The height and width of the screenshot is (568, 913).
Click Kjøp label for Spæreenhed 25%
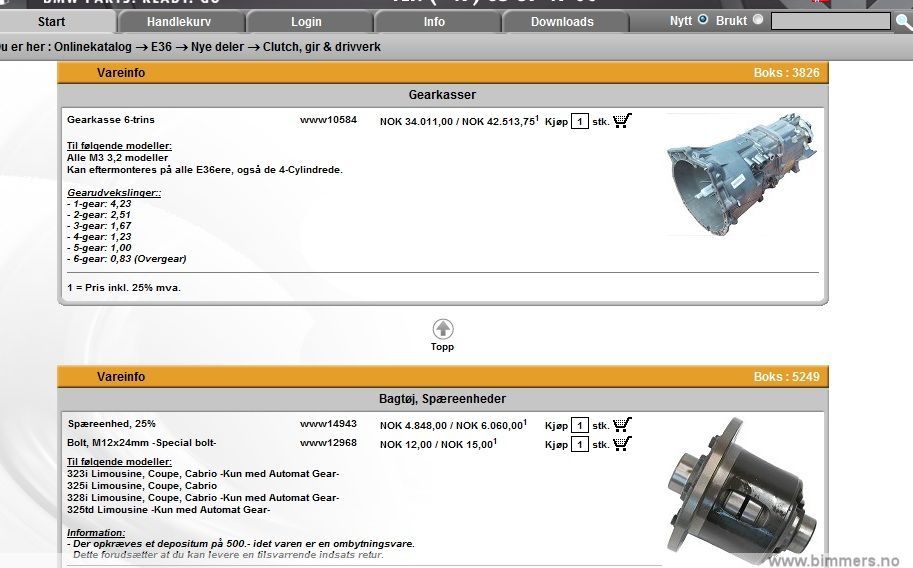tap(556, 426)
